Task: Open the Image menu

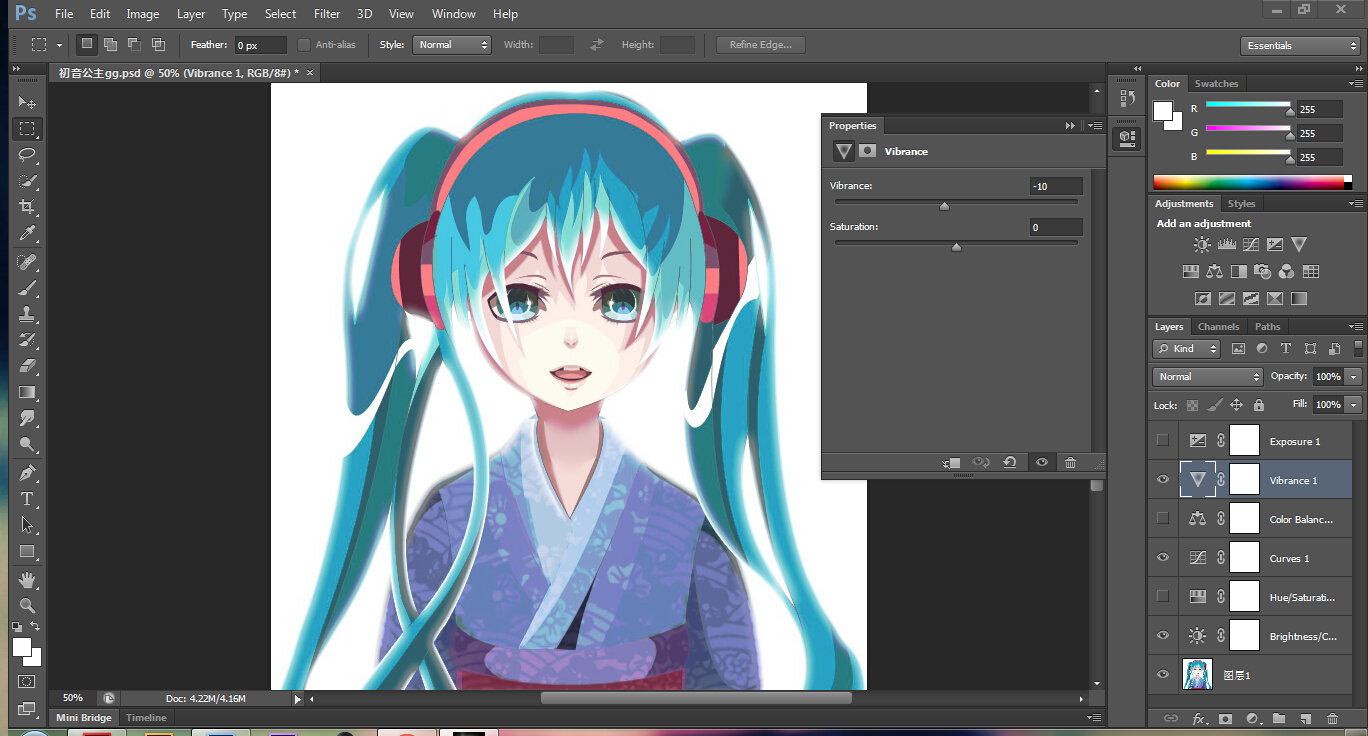Action: (x=143, y=14)
